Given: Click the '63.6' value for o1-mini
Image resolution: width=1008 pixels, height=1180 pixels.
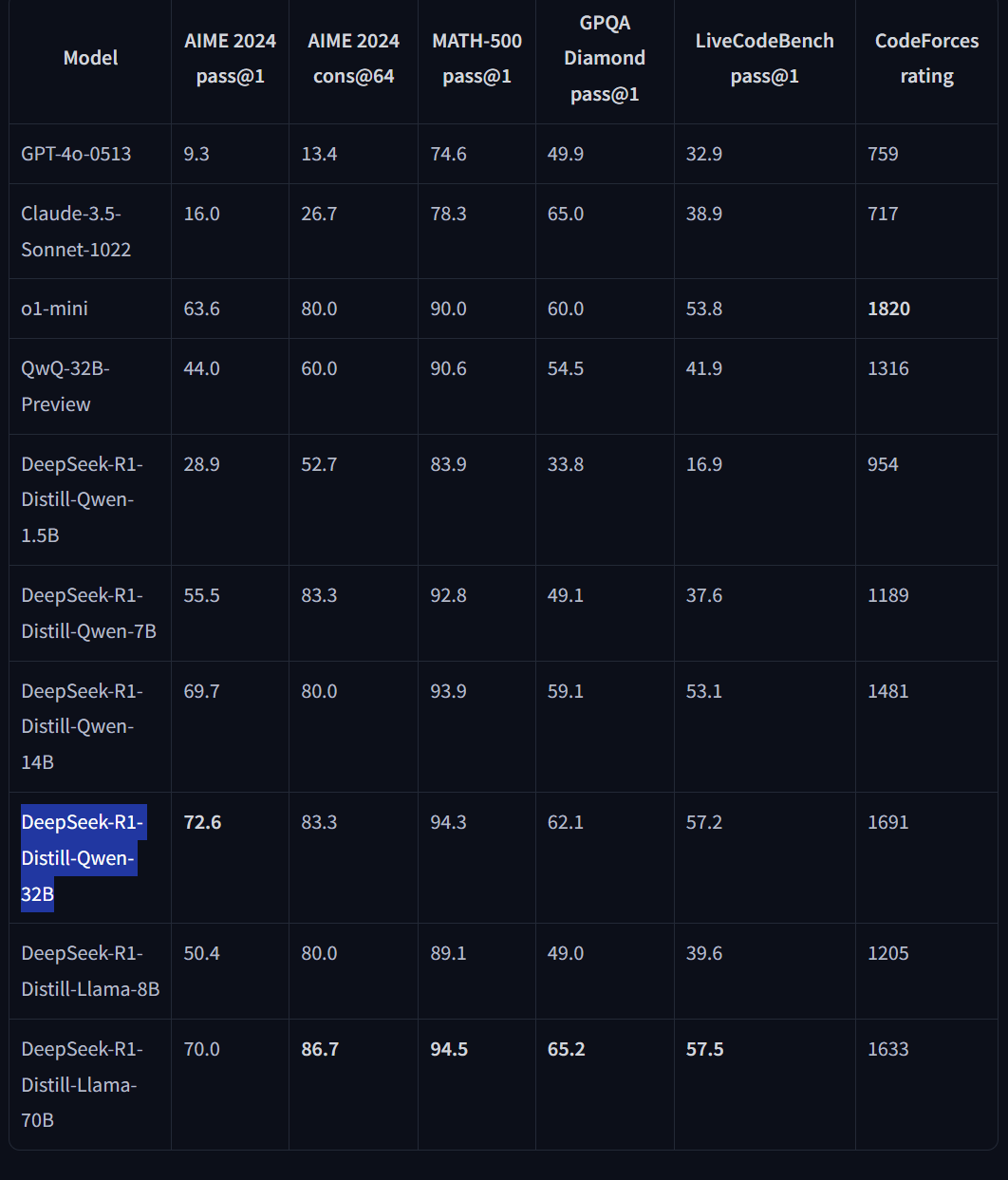Looking at the screenshot, I should [x=201, y=309].
